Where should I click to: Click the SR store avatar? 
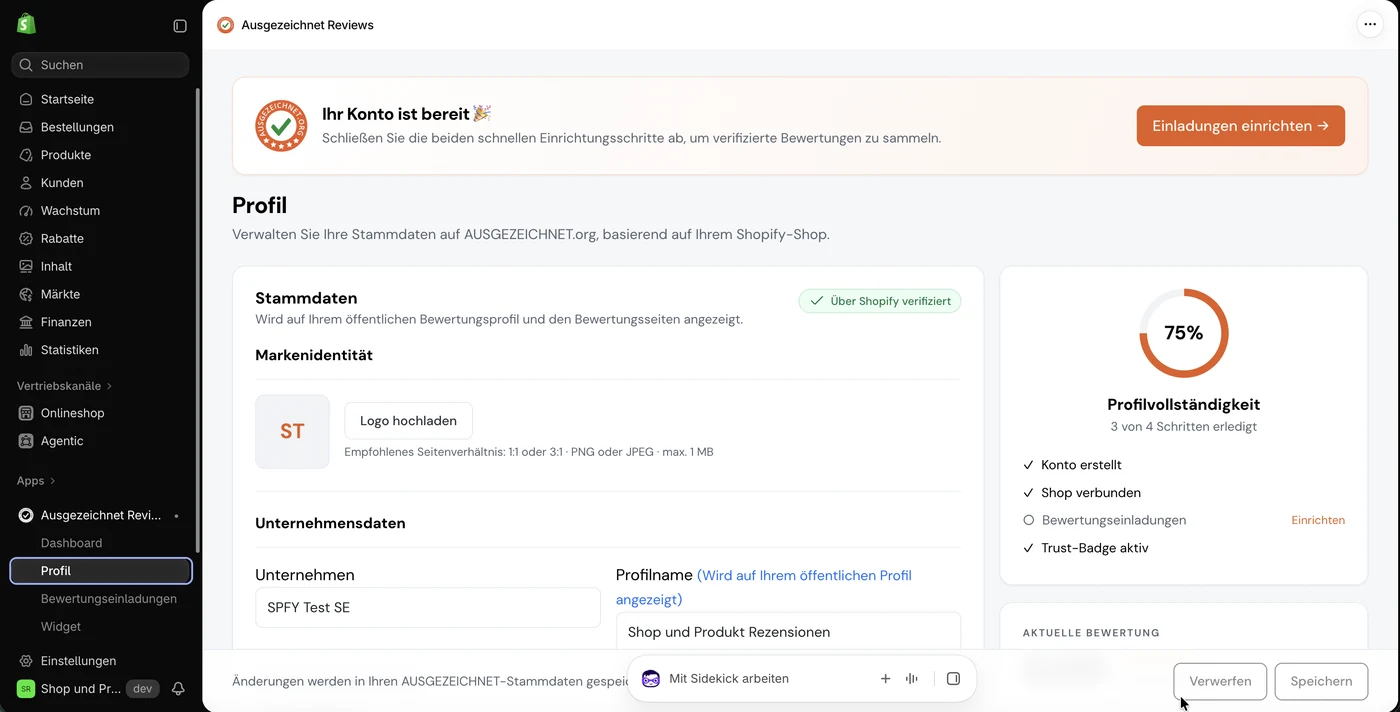(x=26, y=689)
